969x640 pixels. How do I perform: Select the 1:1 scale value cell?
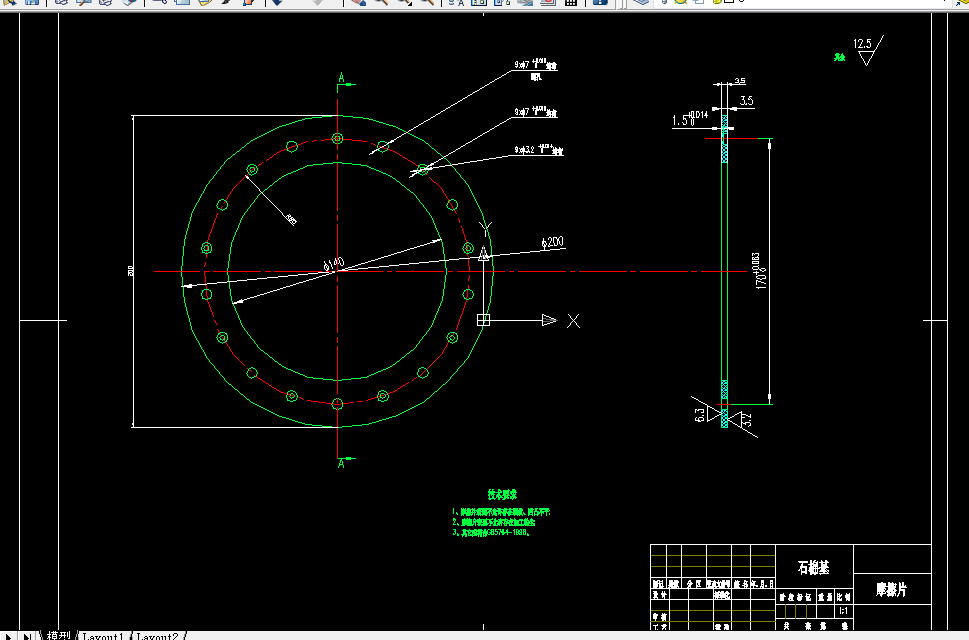pyautogui.click(x=844, y=611)
